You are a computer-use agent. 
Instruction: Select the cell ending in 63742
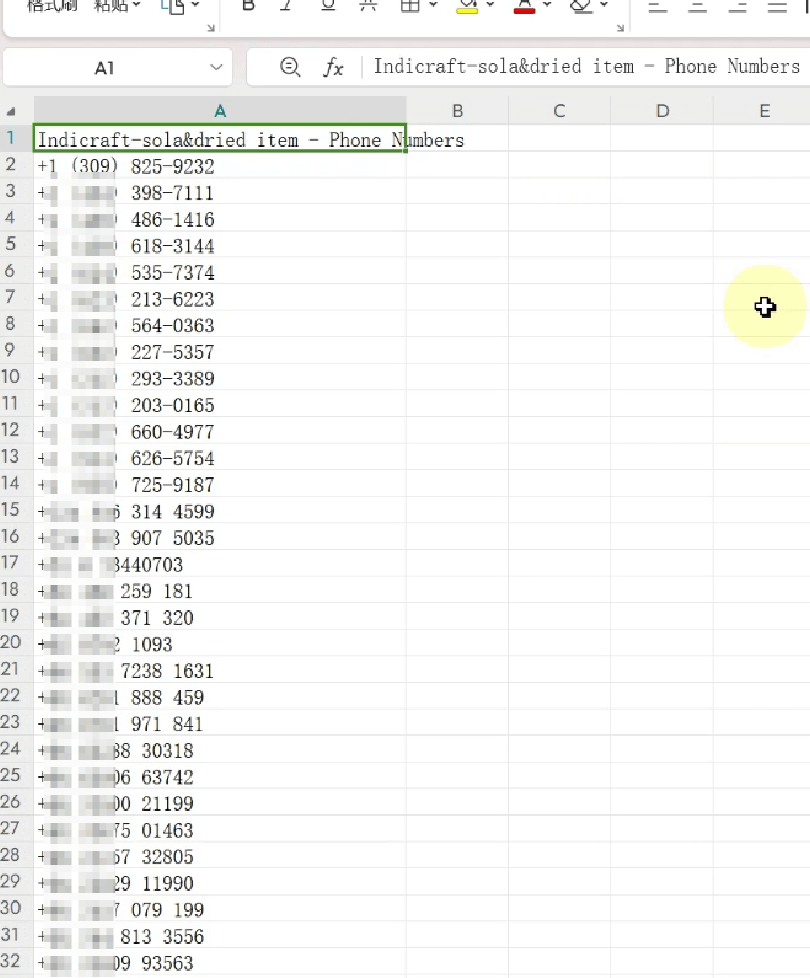pyautogui.click(x=219, y=777)
